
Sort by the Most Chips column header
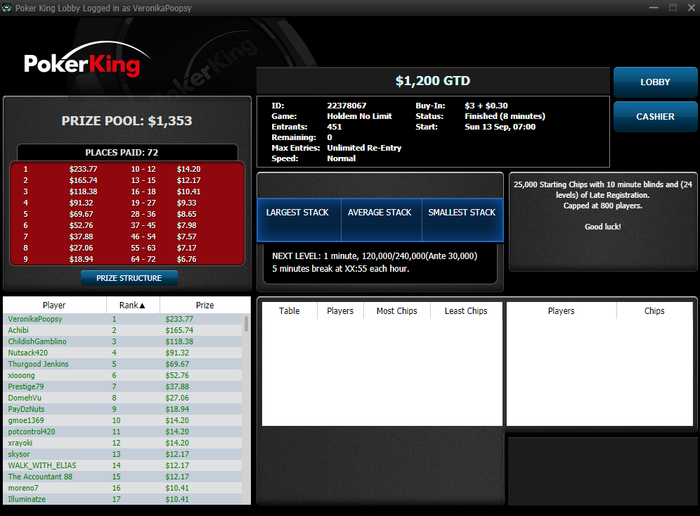(397, 311)
